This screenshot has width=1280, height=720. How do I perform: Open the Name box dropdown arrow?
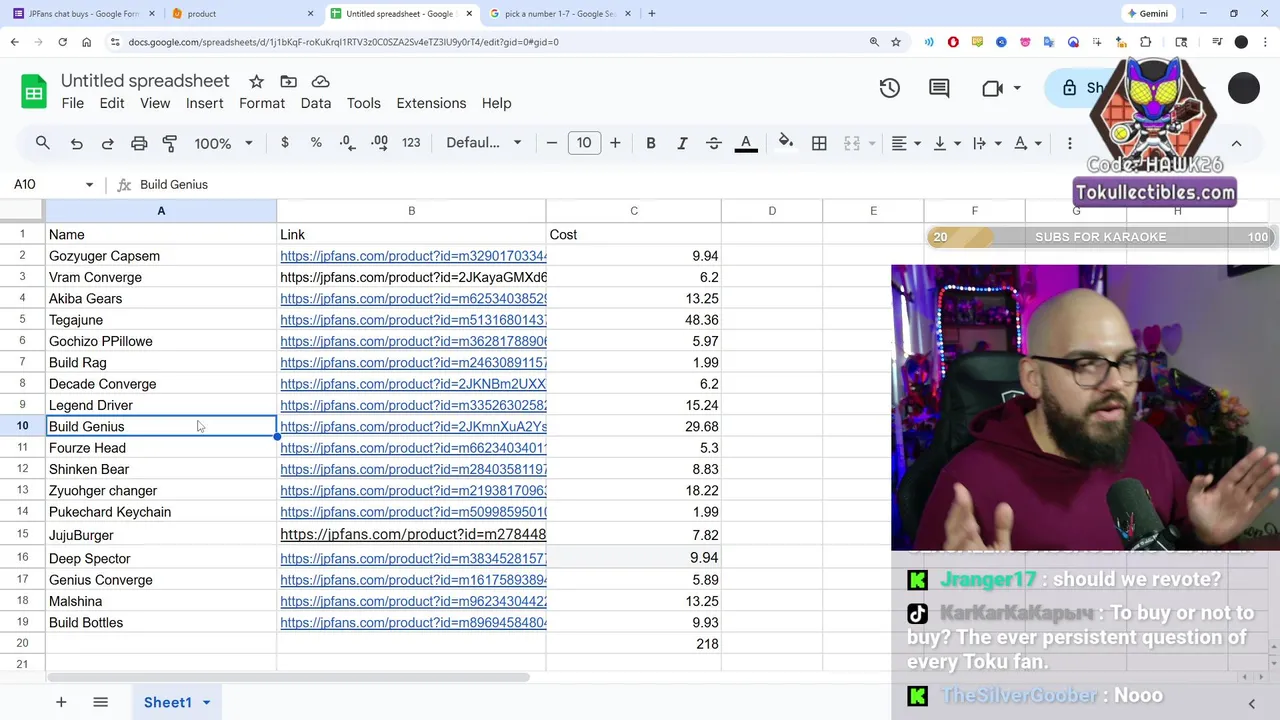point(89,184)
